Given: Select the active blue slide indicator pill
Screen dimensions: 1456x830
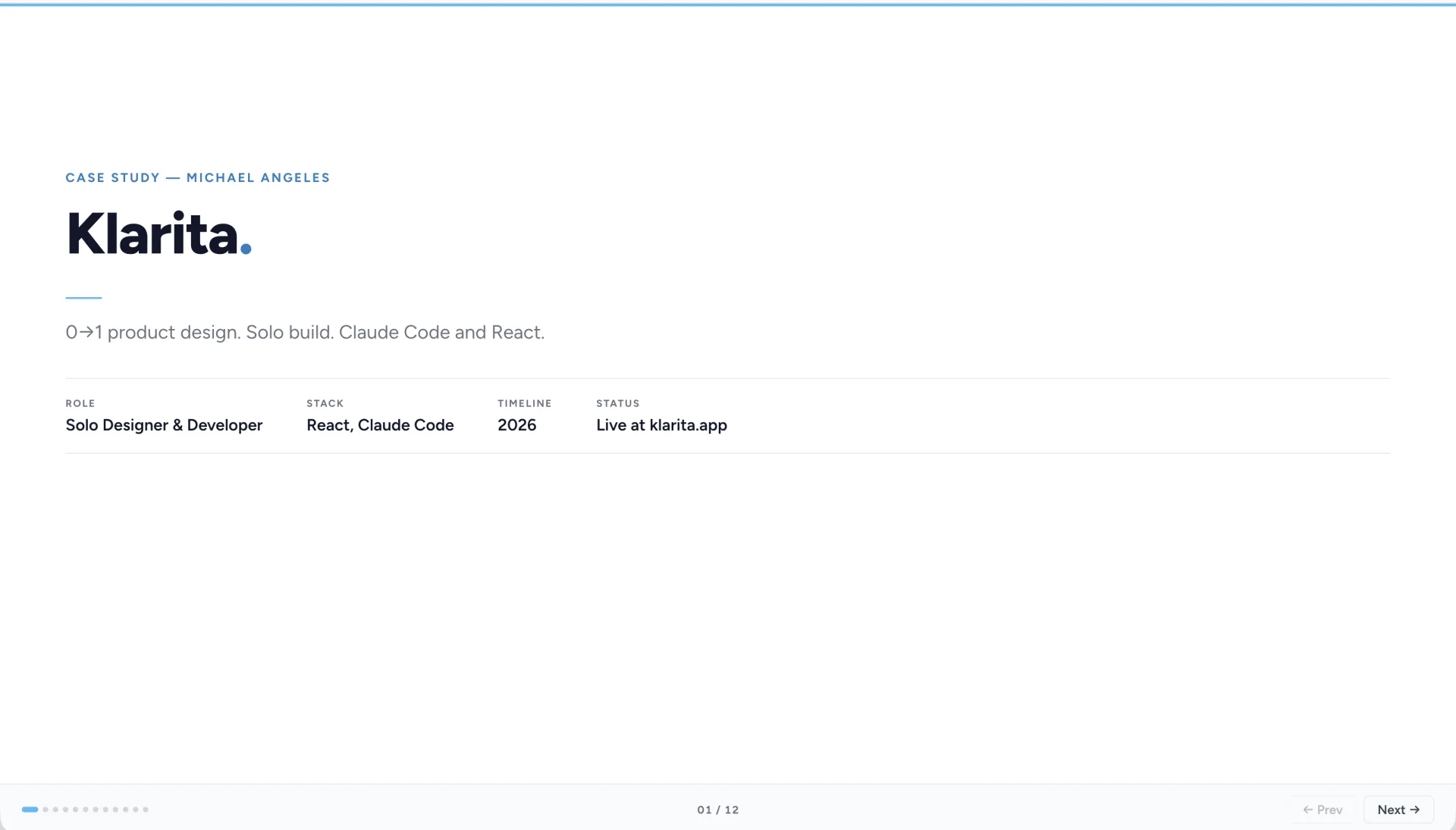Looking at the screenshot, I should click(30, 810).
